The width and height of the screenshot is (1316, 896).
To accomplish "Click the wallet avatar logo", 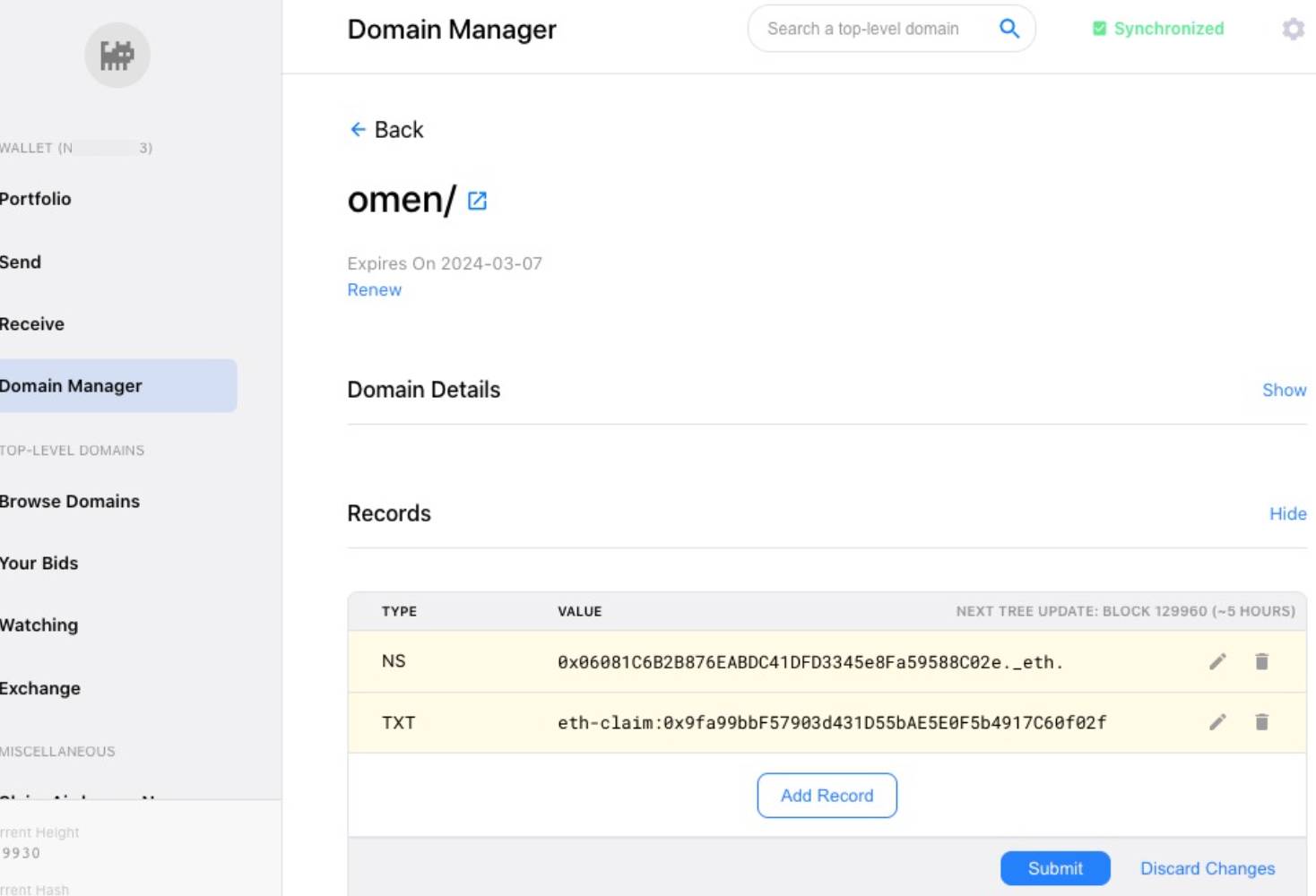I will coord(117,56).
